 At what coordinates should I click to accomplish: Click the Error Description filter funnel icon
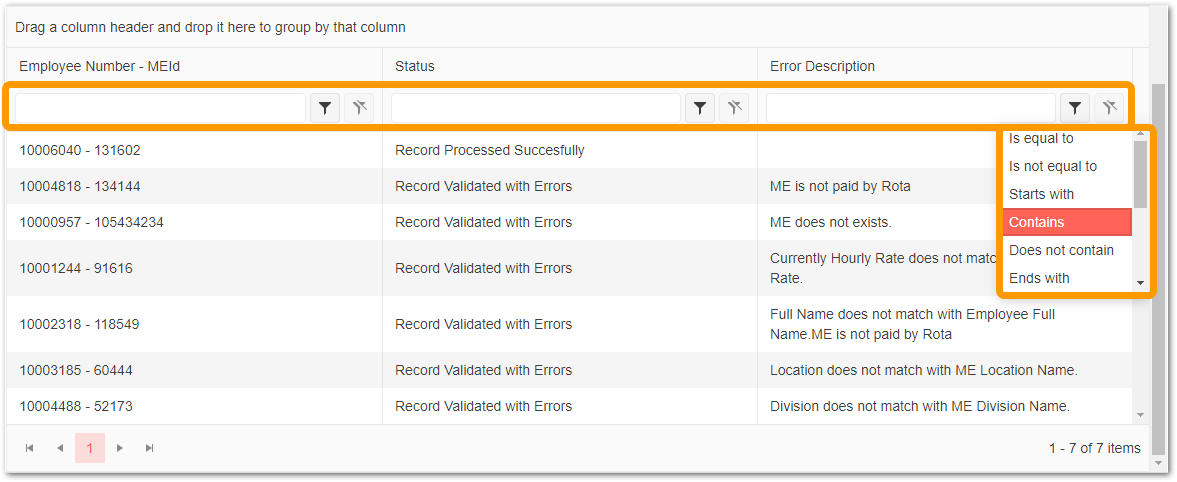click(x=1075, y=108)
